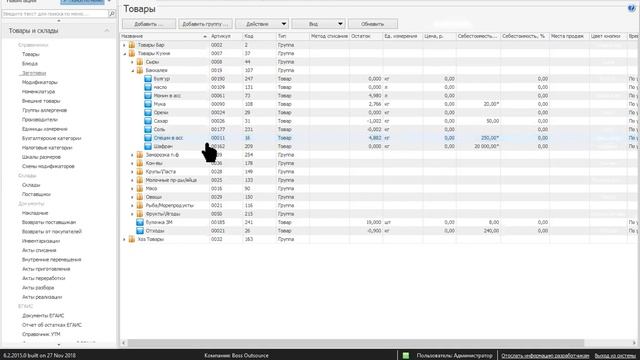Screen dimensions: 640x360
Task: Open Акты списания in navigation menu
Action: coord(39,251)
